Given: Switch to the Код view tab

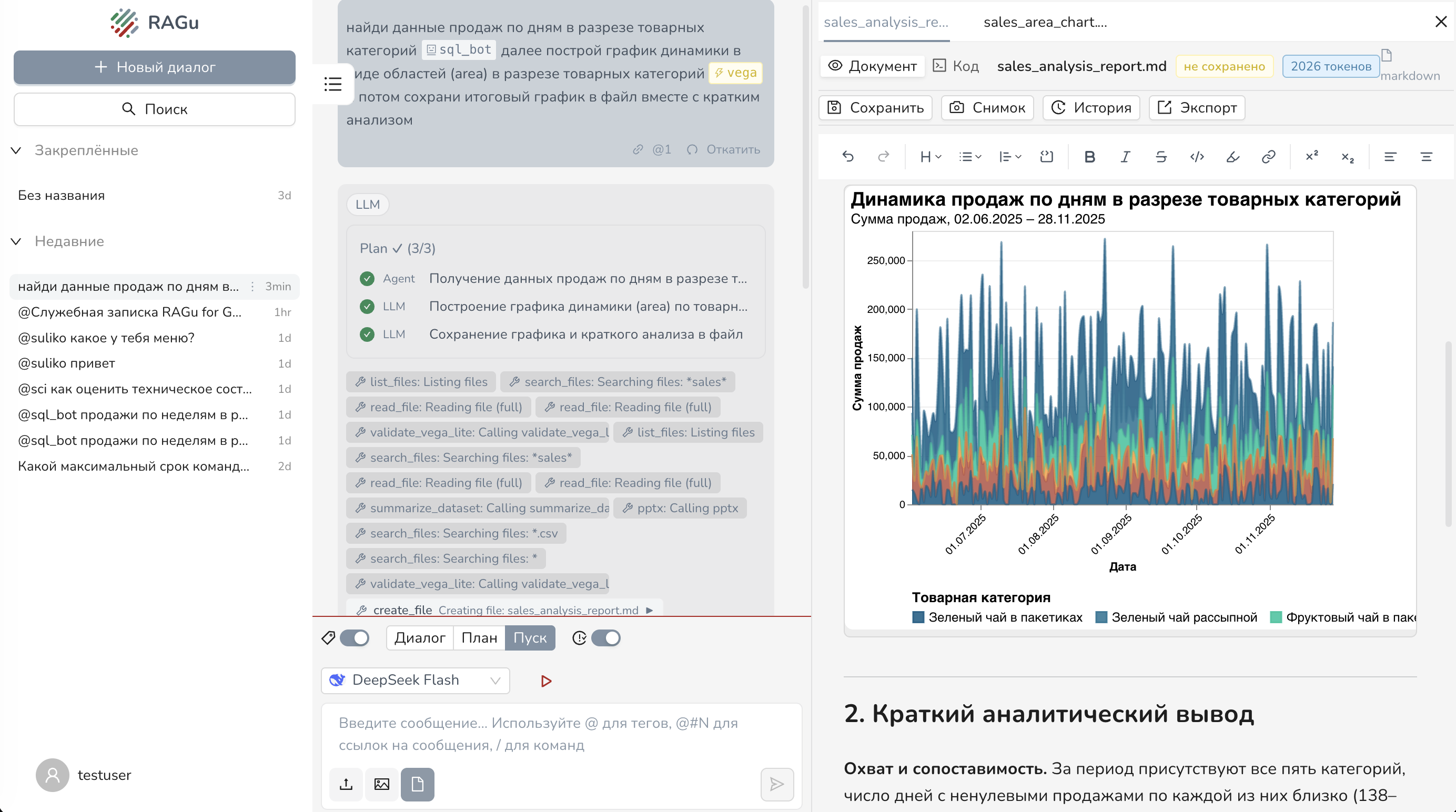Looking at the screenshot, I should click(x=956, y=66).
